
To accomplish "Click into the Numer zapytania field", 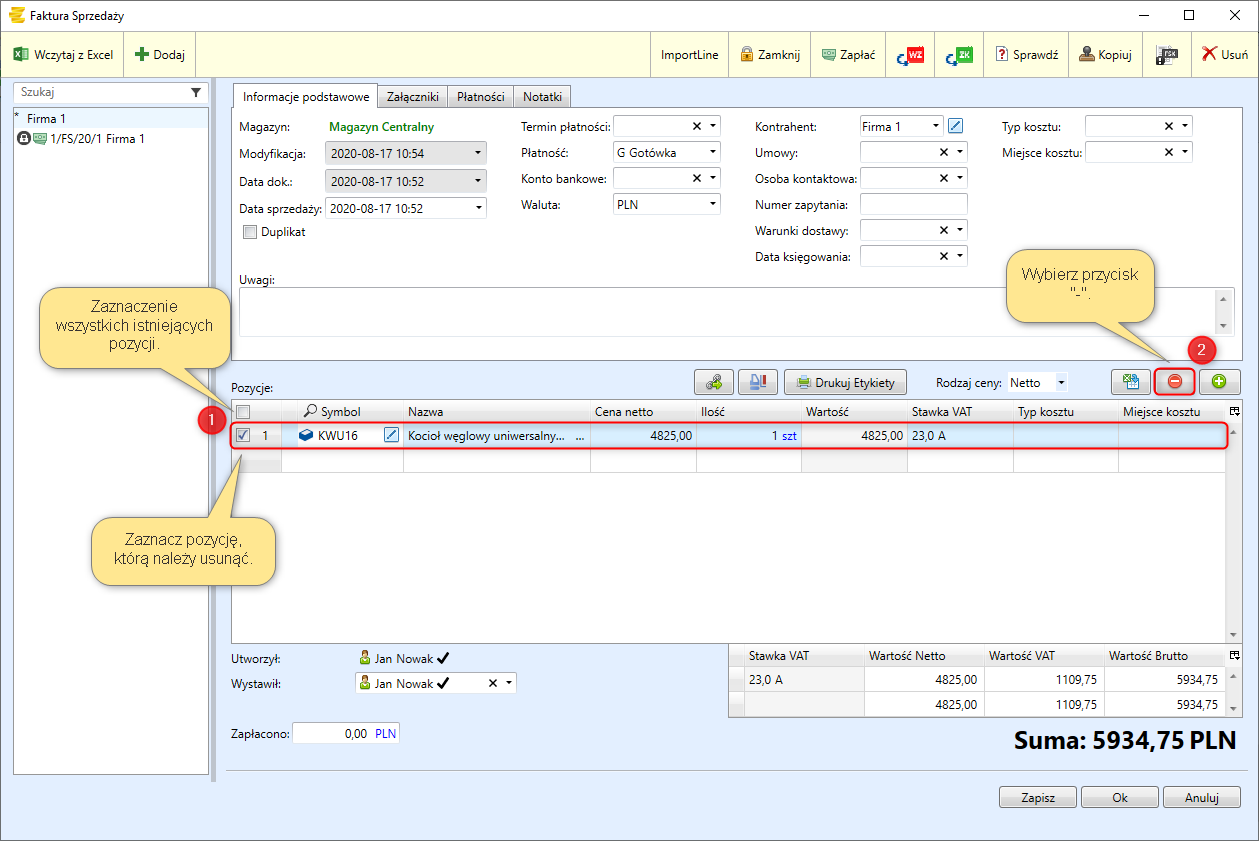I will point(913,204).
